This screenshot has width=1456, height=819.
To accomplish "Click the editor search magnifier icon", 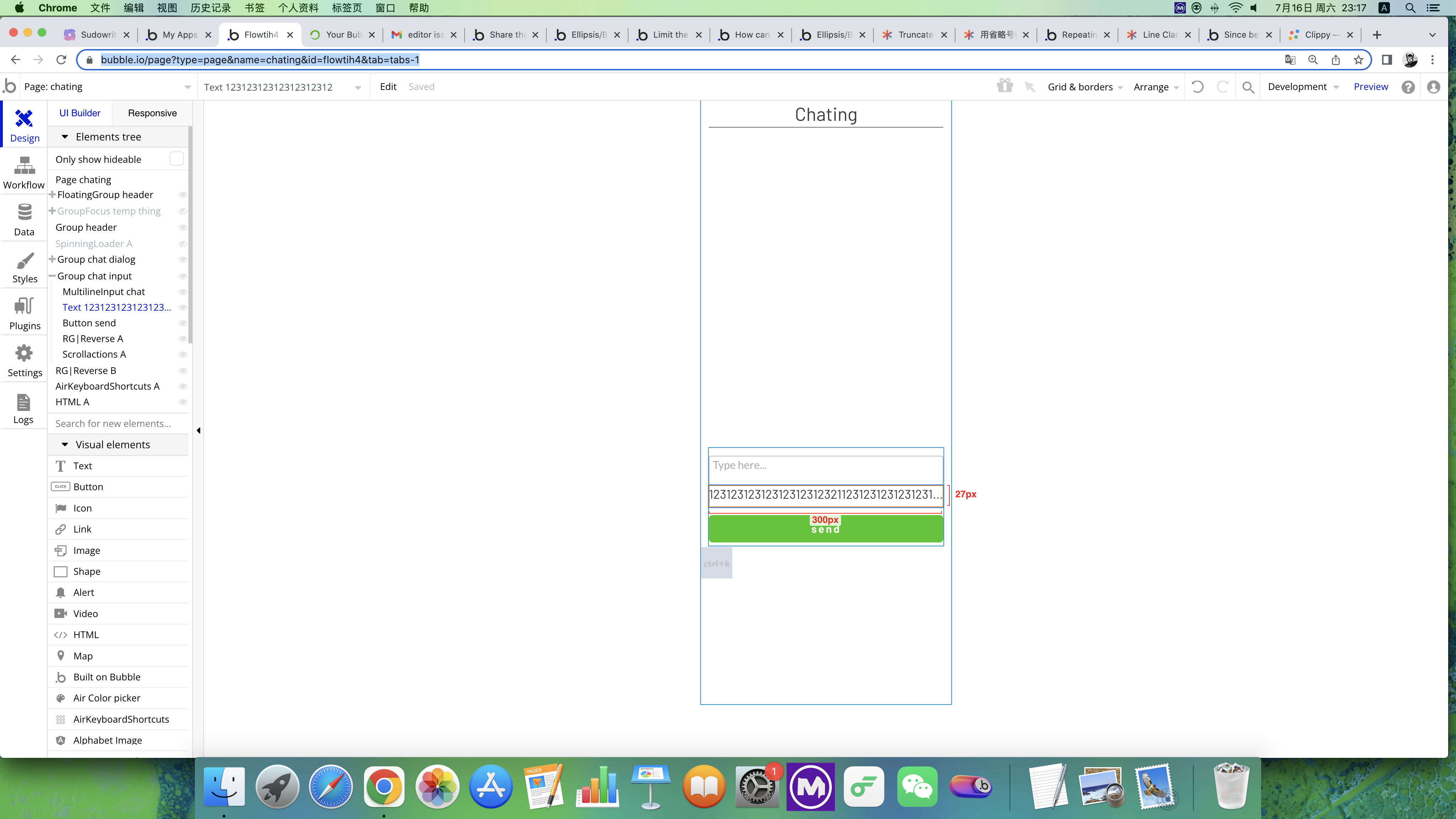I will pos(1248,87).
